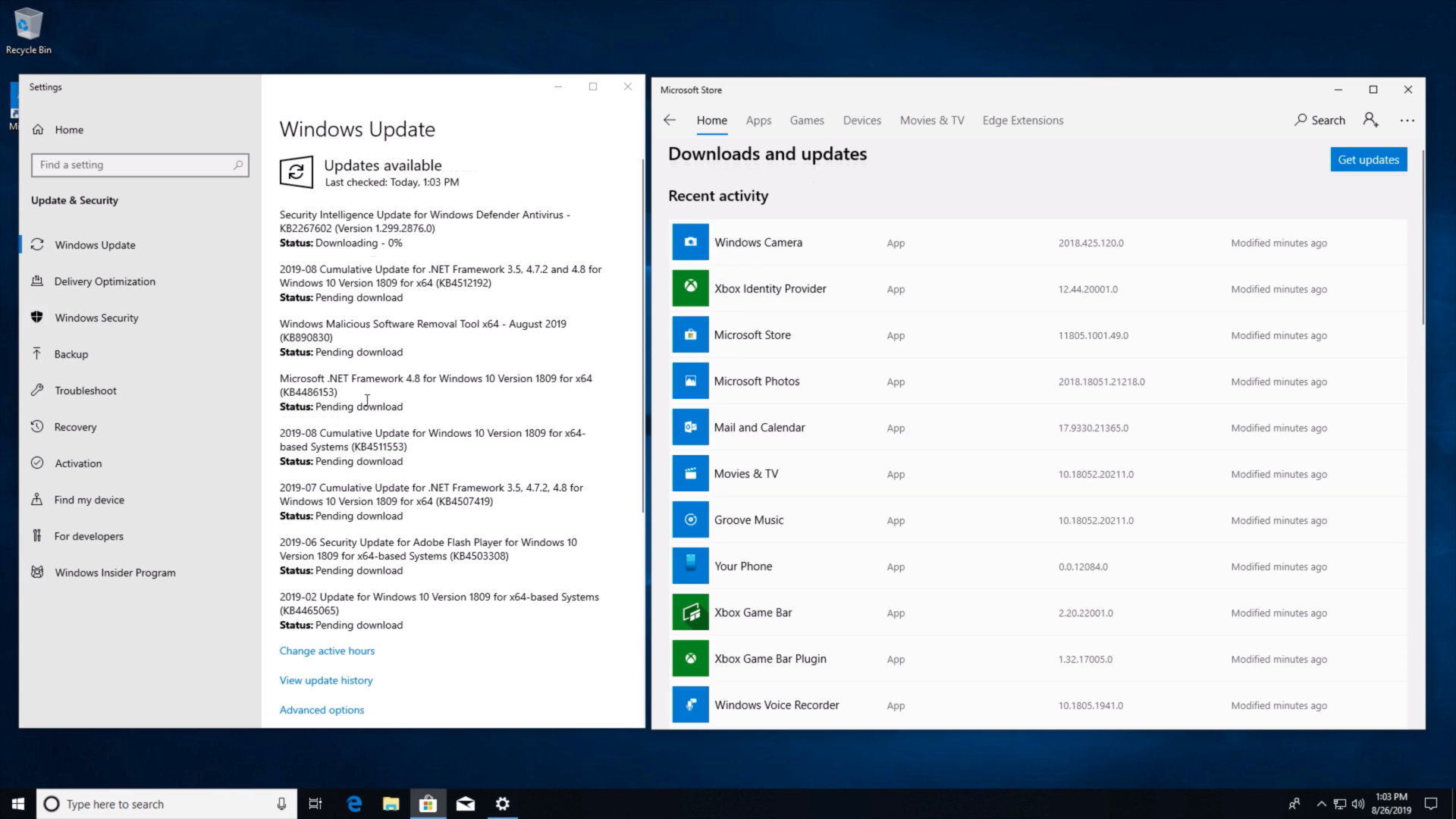
Task: Open the Windows Start menu
Action: point(18,804)
